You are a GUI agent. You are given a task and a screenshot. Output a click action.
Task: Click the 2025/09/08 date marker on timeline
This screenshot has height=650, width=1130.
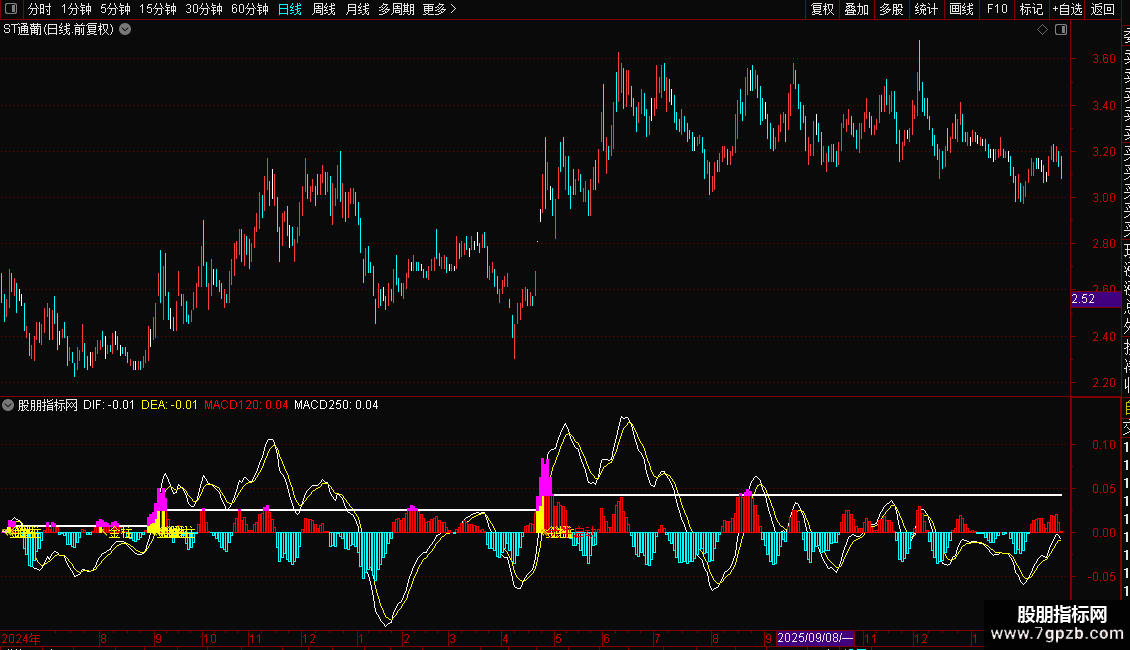coord(815,638)
